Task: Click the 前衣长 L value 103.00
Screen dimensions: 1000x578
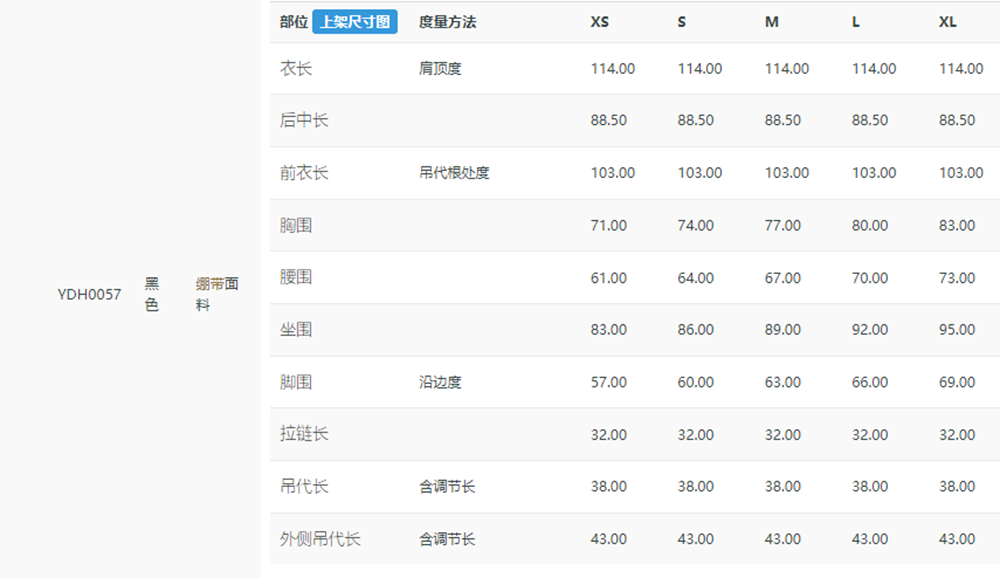Action: [x=874, y=173]
